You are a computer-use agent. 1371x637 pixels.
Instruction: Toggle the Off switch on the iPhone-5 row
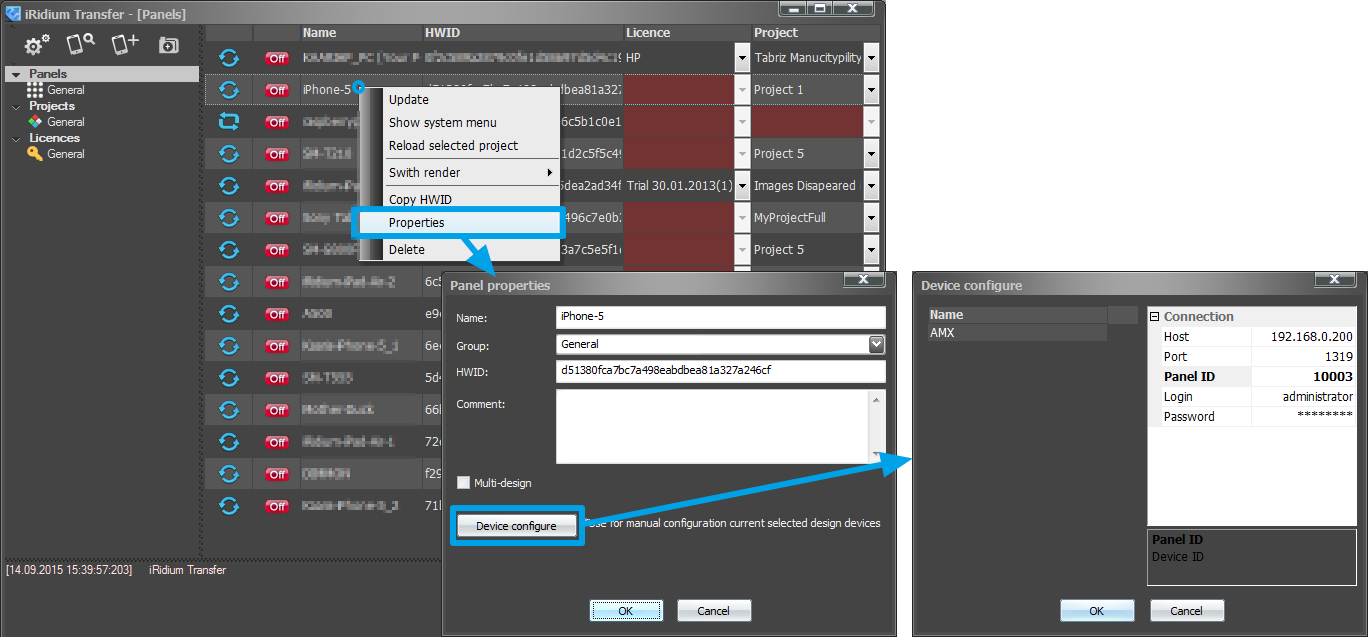pos(276,90)
